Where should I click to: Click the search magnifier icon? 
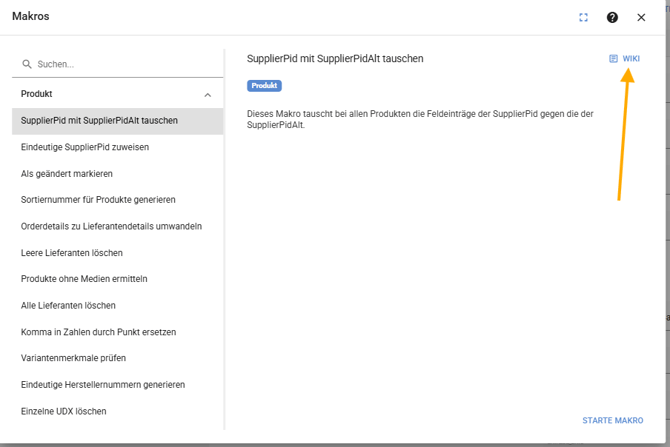click(x=27, y=64)
